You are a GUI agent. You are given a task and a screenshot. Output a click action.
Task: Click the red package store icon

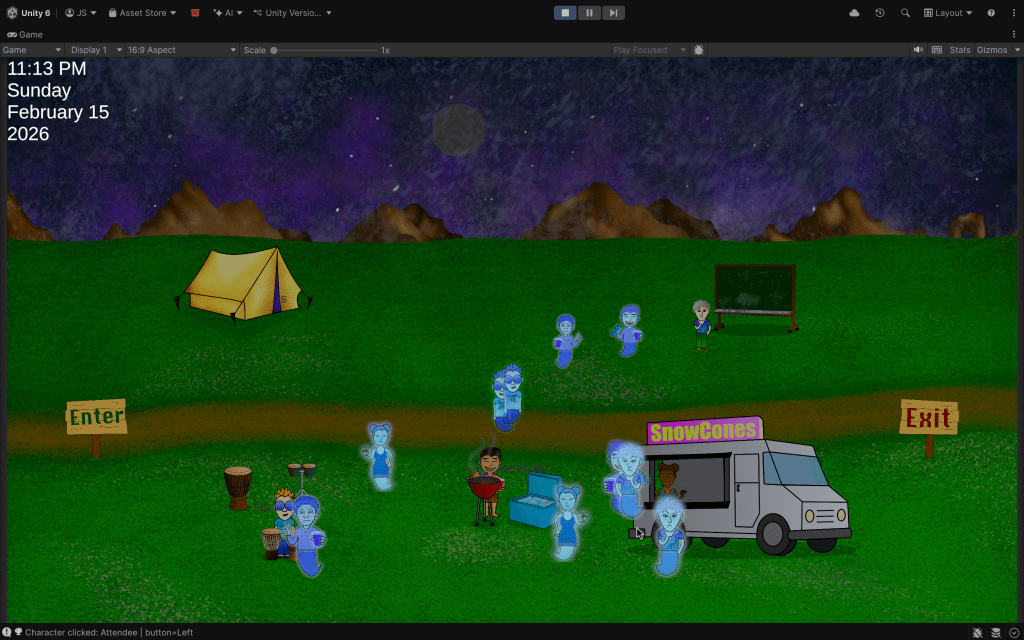pos(195,13)
